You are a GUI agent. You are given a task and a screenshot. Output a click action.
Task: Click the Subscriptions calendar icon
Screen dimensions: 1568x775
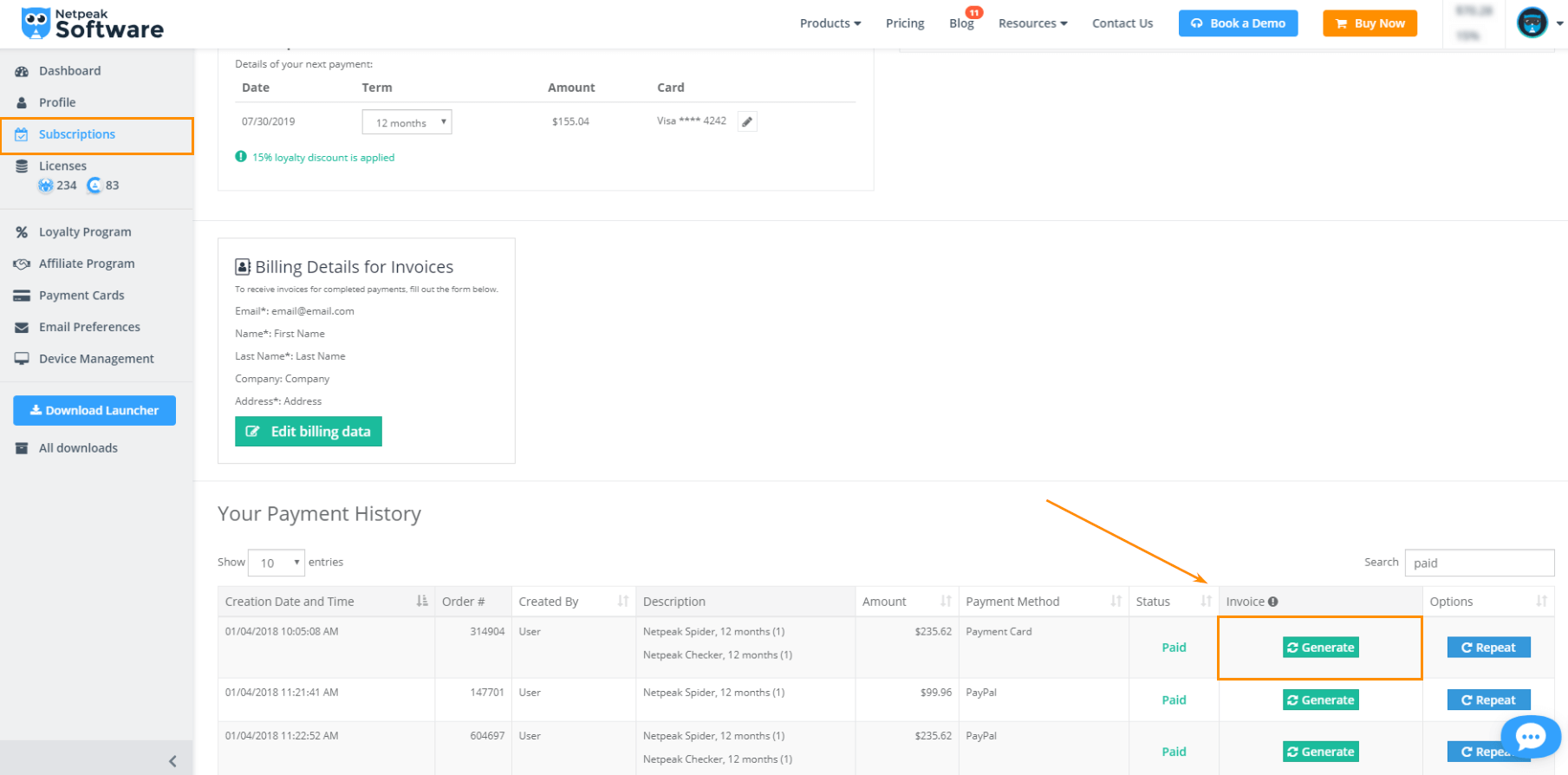[x=22, y=134]
